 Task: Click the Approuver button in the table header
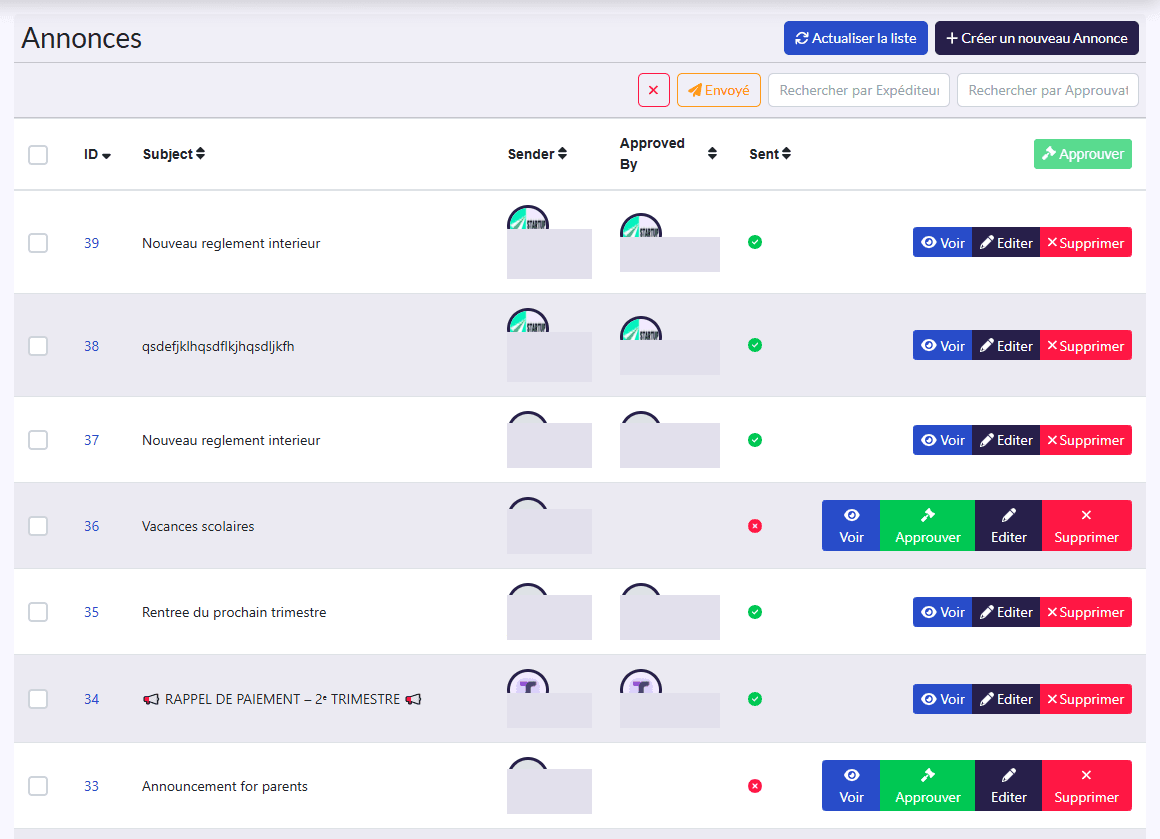1082,154
